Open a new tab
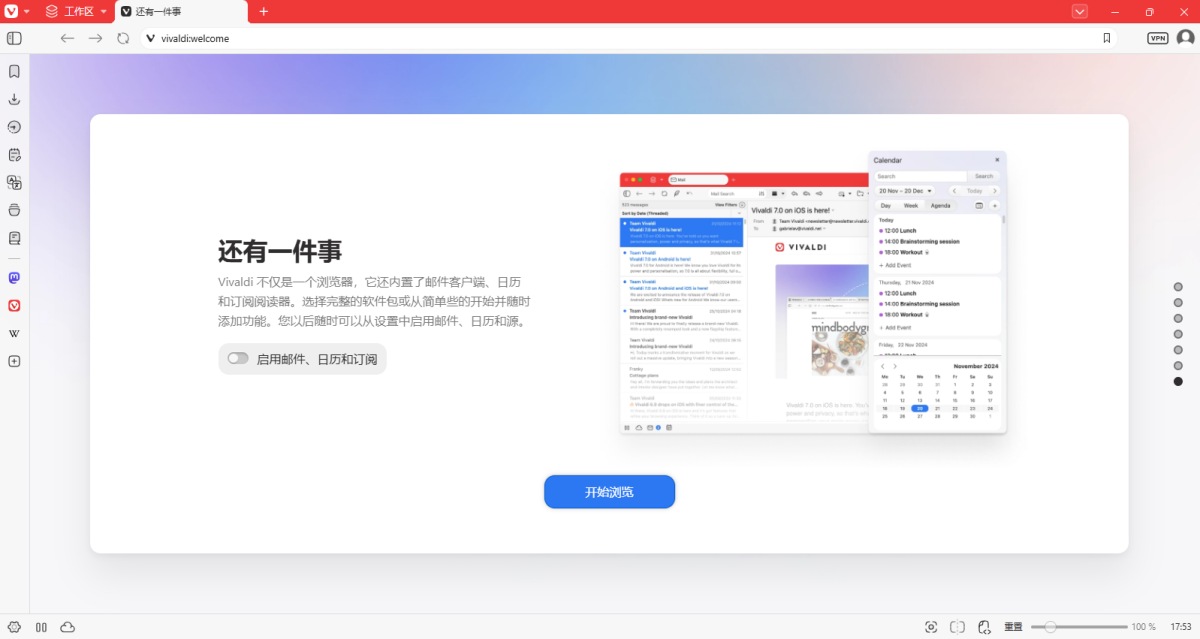Viewport: 1200px width, 639px height. click(x=262, y=11)
